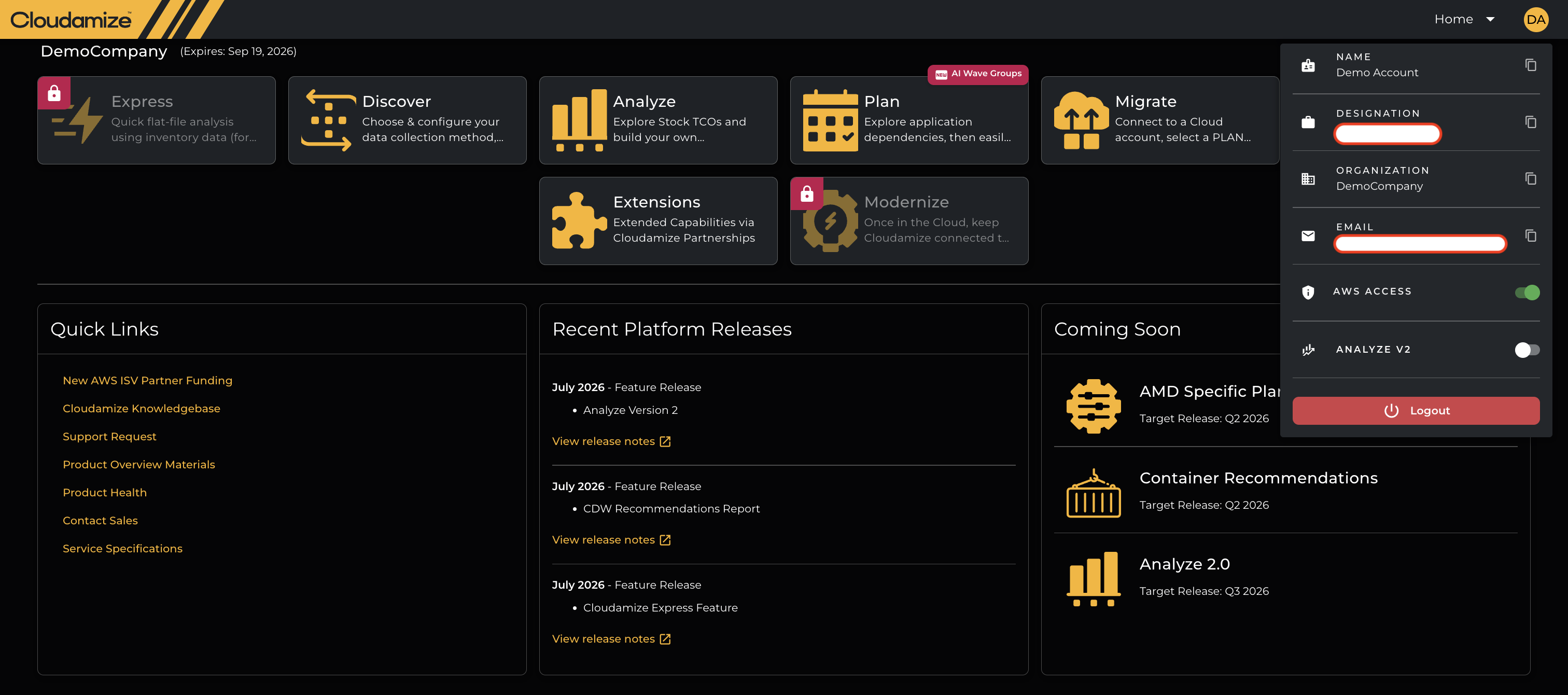Copy the Organization value DemoCompany

click(x=1530, y=178)
